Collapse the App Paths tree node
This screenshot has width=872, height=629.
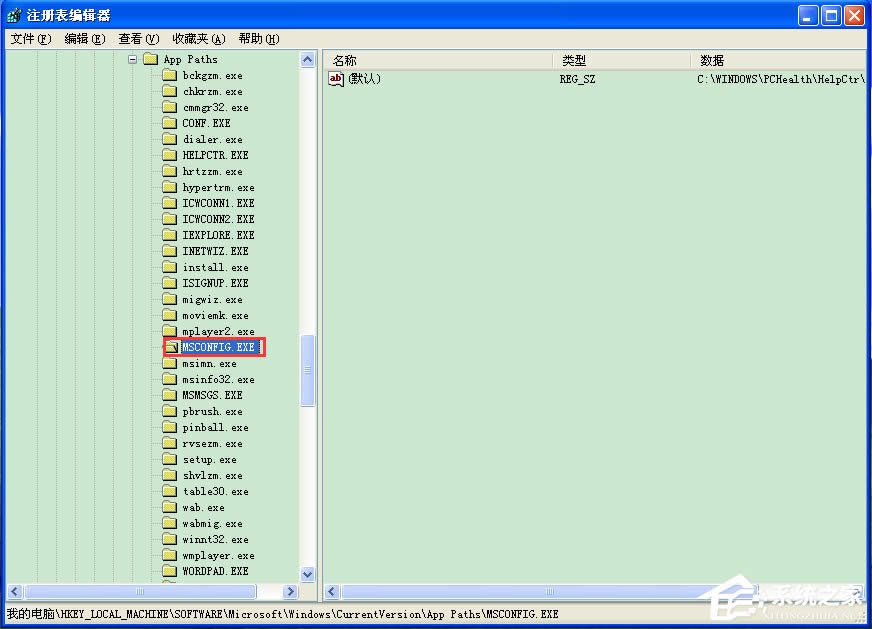pyautogui.click(x=133, y=59)
